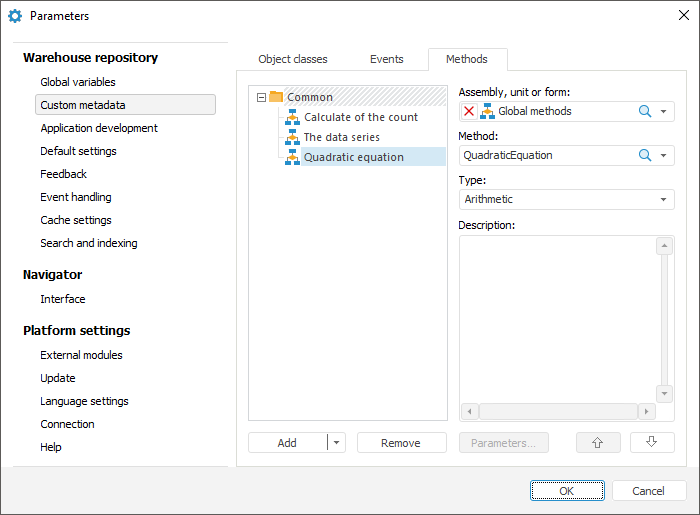The image size is (700, 515).
Task: Confirm with the OK button
Action: 567,491
